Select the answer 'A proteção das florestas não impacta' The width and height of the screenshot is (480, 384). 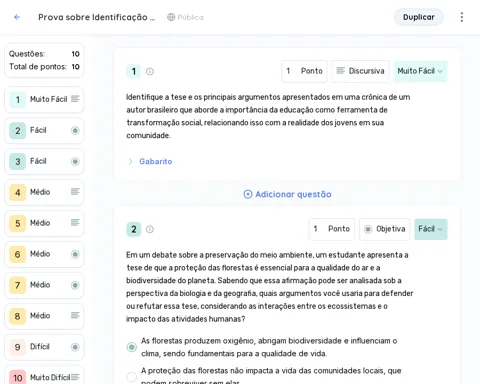pyautogui.click(x=132, y=377)
